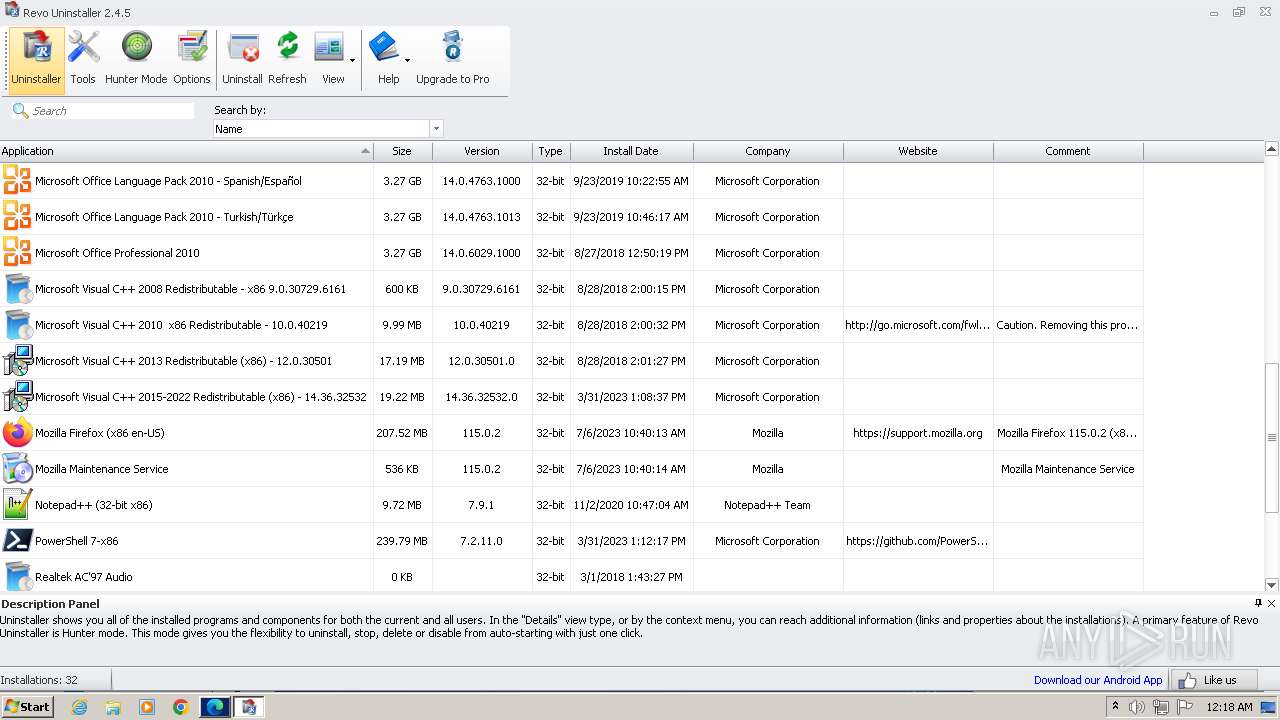
Task: Select the Mozilla Firefox icon
Action: tap(17, 432)
